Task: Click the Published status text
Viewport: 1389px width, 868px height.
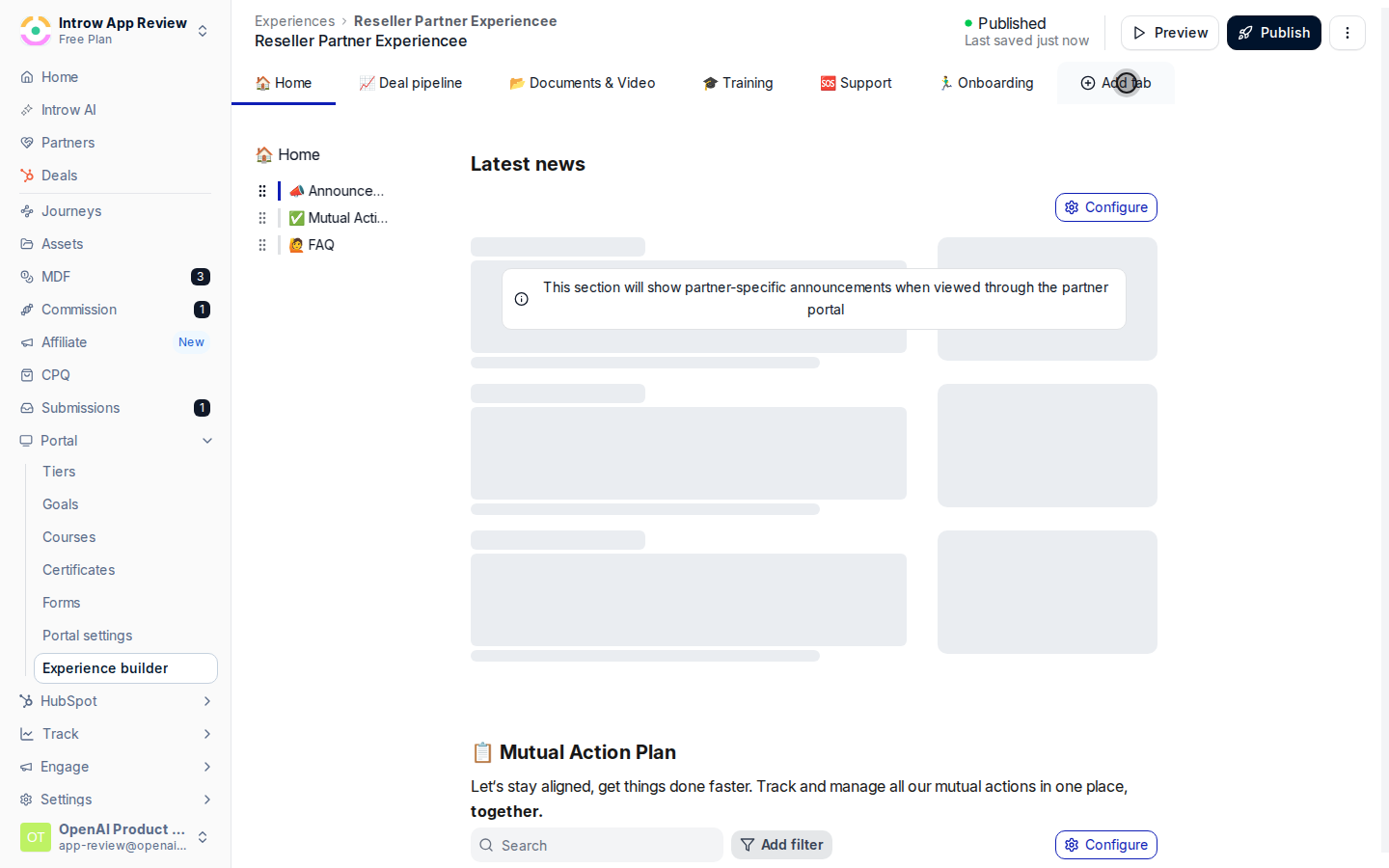Action: click(x=1012, y=23)
